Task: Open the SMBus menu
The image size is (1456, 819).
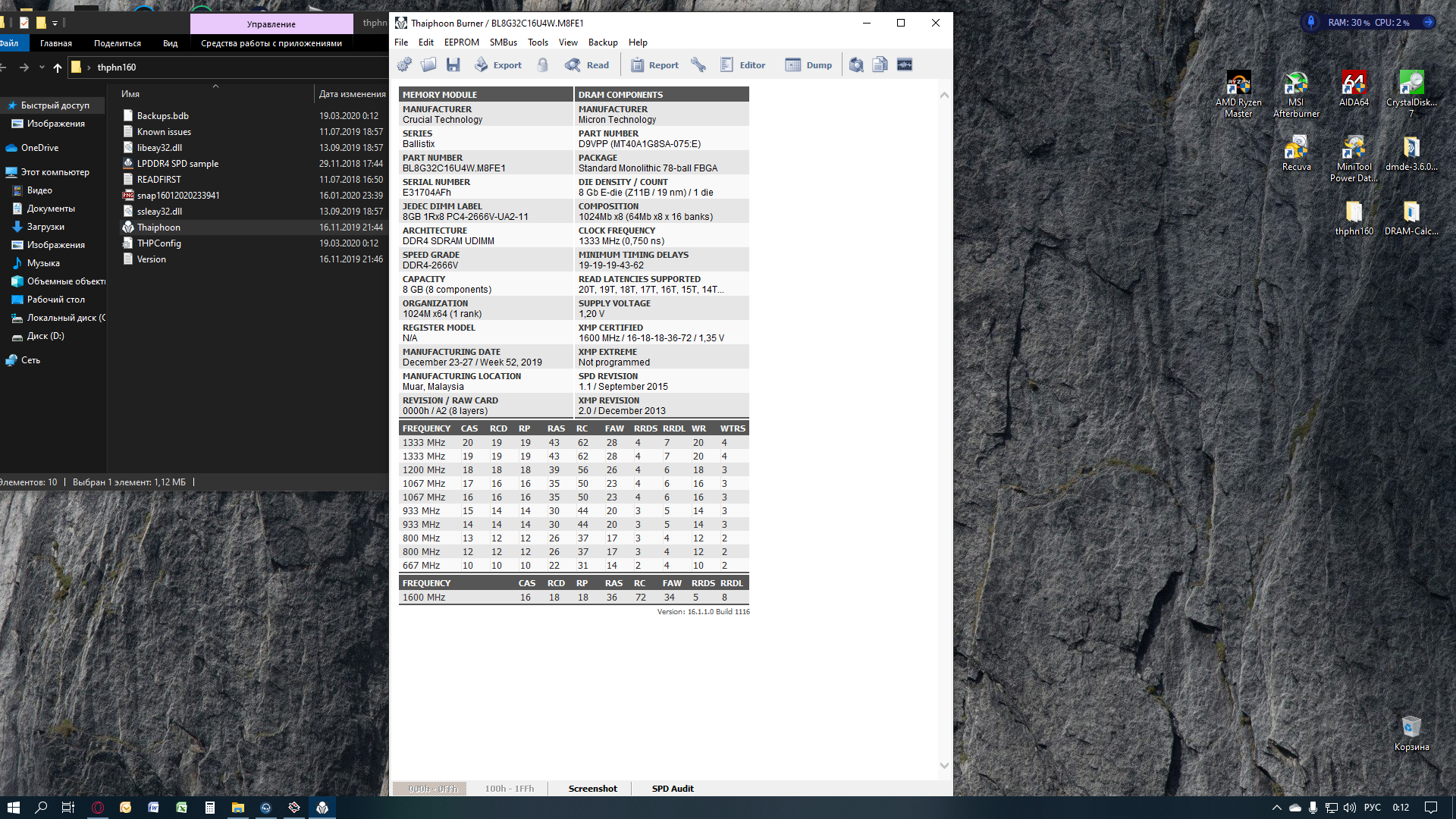Action: tap(503, 42)
